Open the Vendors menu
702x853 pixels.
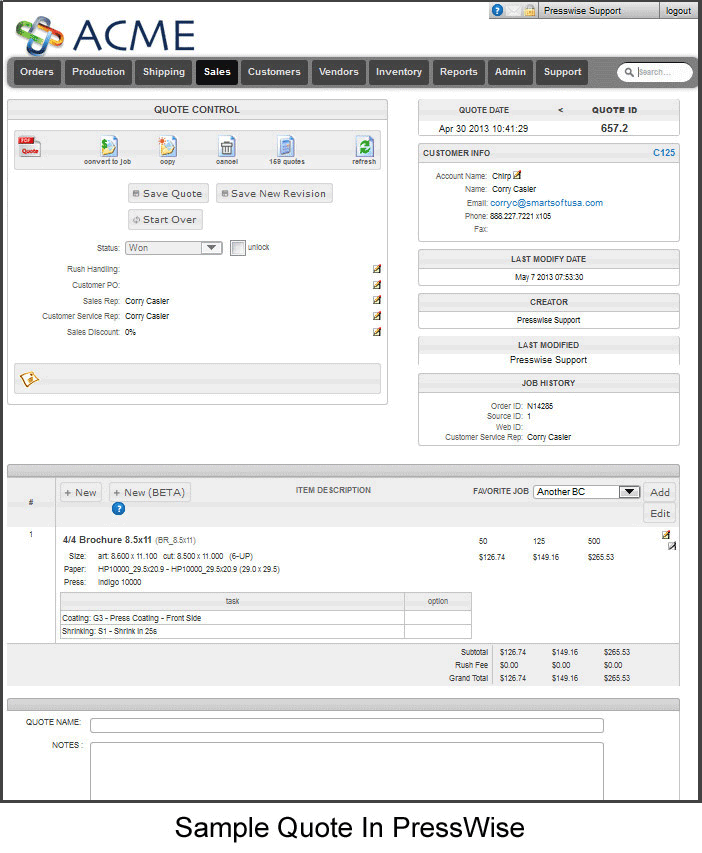click(x=338, y=72)
